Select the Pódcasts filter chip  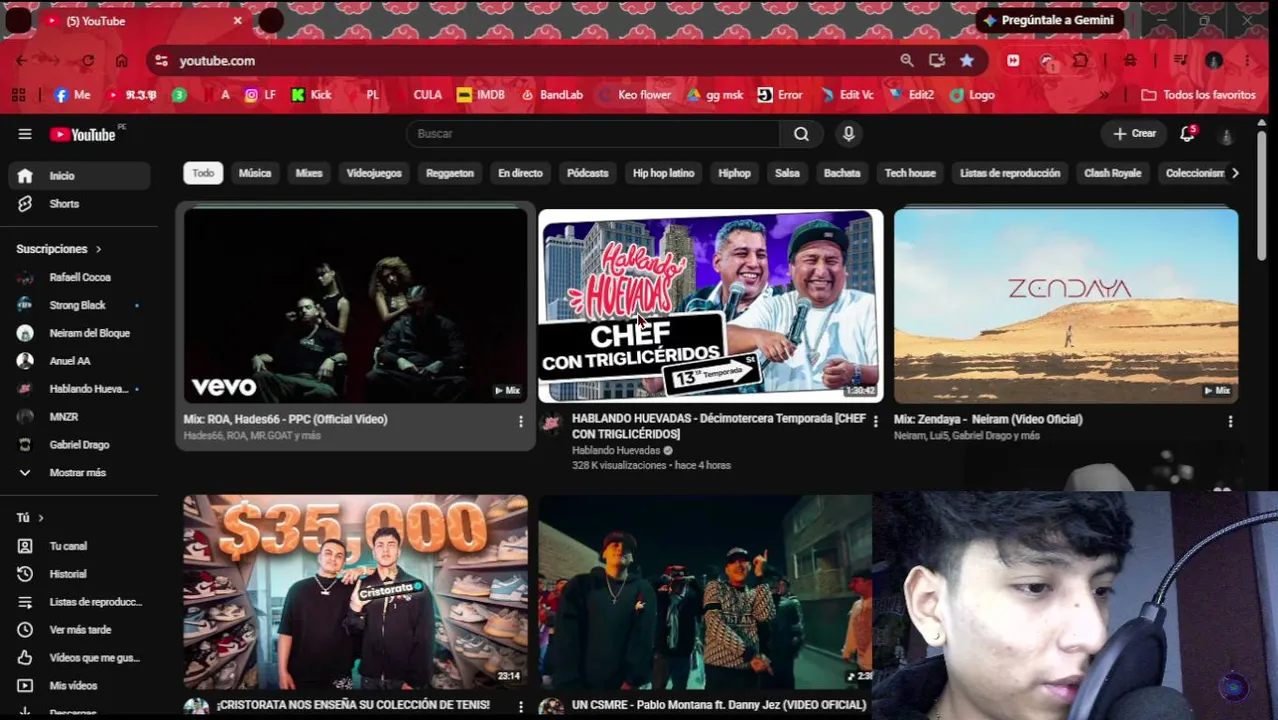click(x=588, y=173)
